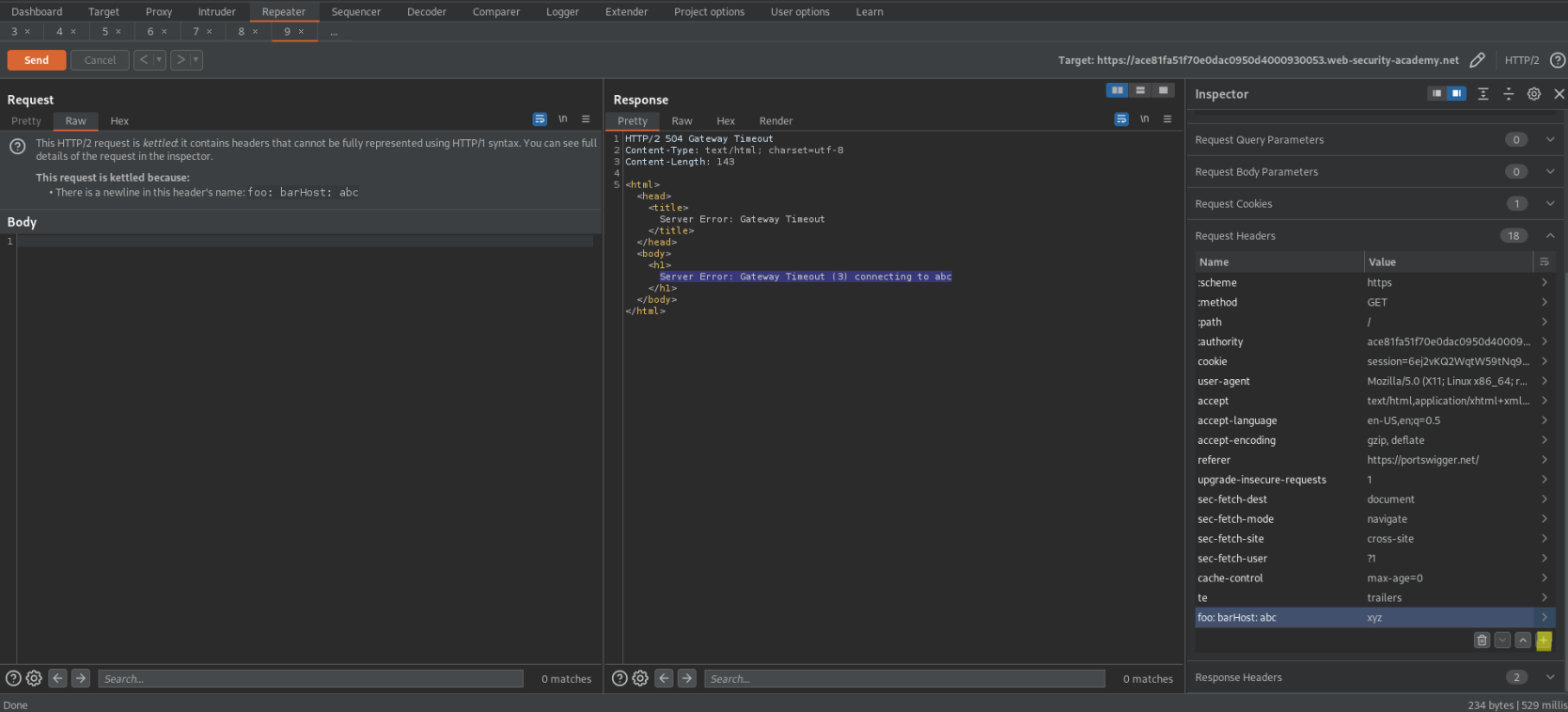The width and height of the screenshot is (1568, 712).
Task: Edit the target with the pencil icon
Action: point(1477,60)
